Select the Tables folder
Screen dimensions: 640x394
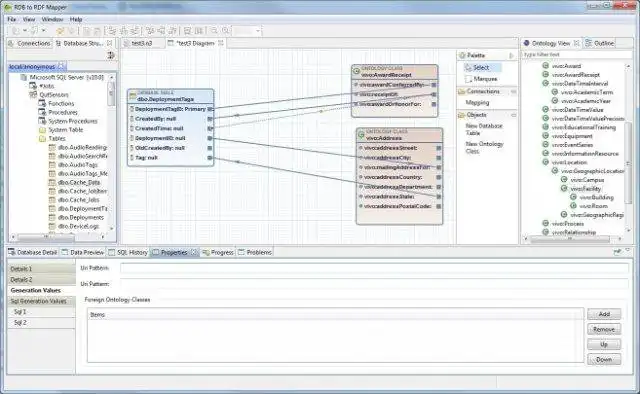[x=52, y=138]
